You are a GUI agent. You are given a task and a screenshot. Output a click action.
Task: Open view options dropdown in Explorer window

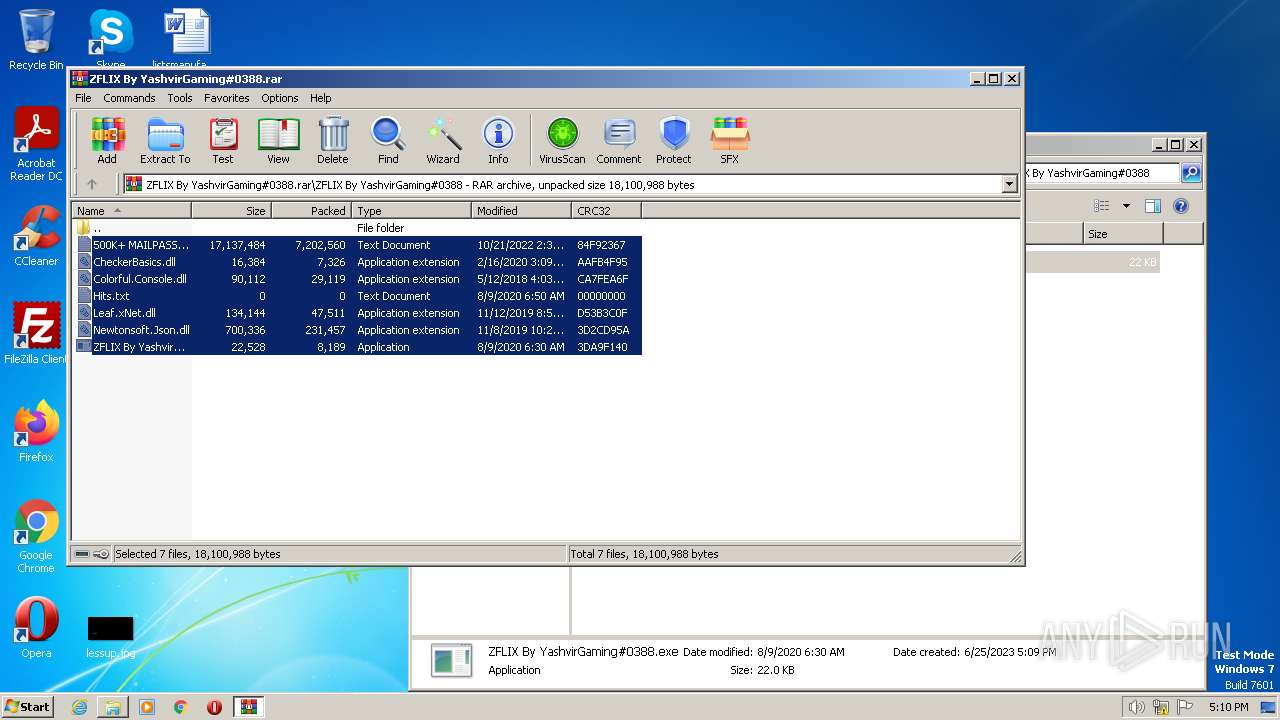(x=1126, y=206)
